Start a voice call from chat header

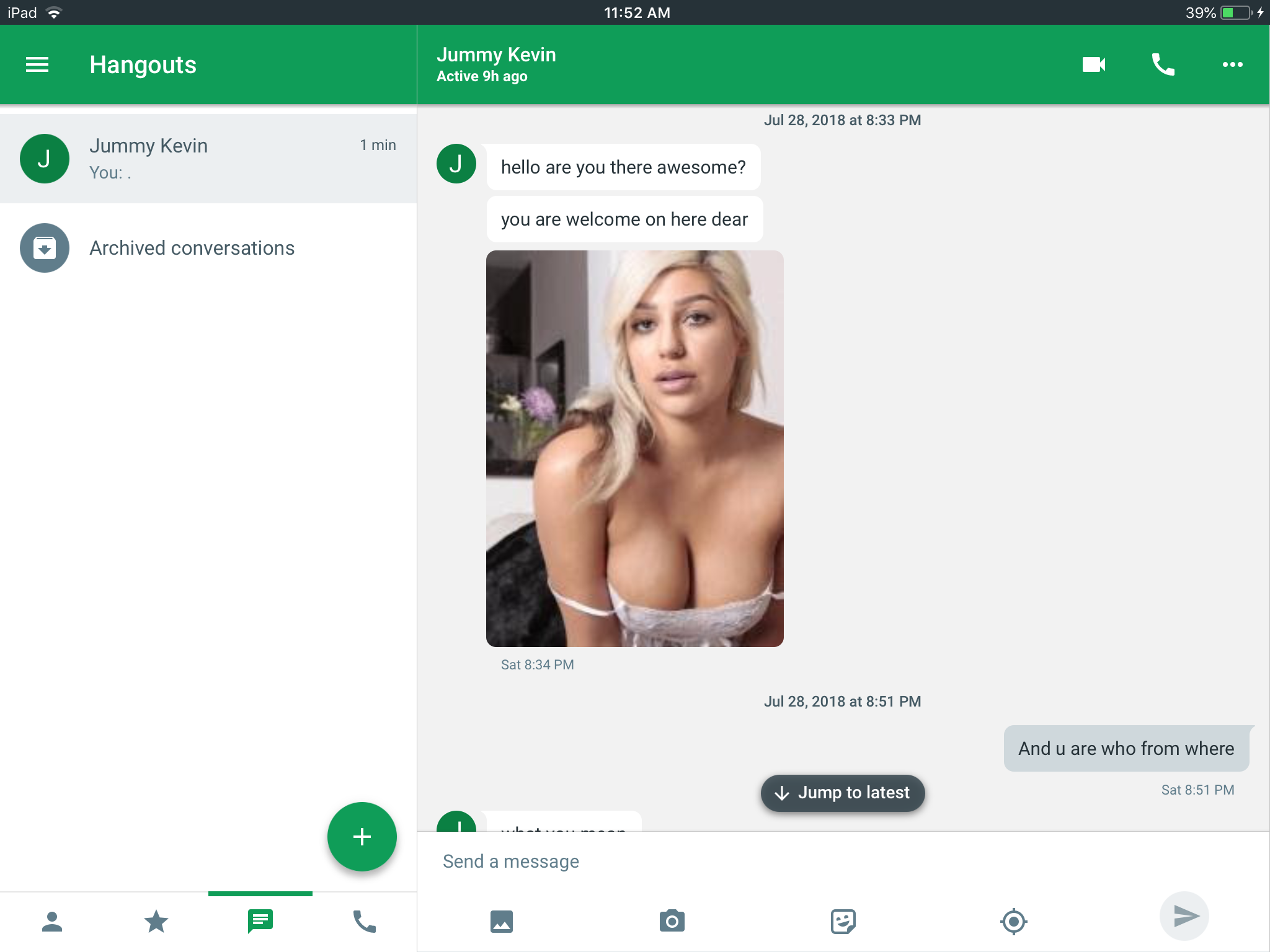[1163, 64]
